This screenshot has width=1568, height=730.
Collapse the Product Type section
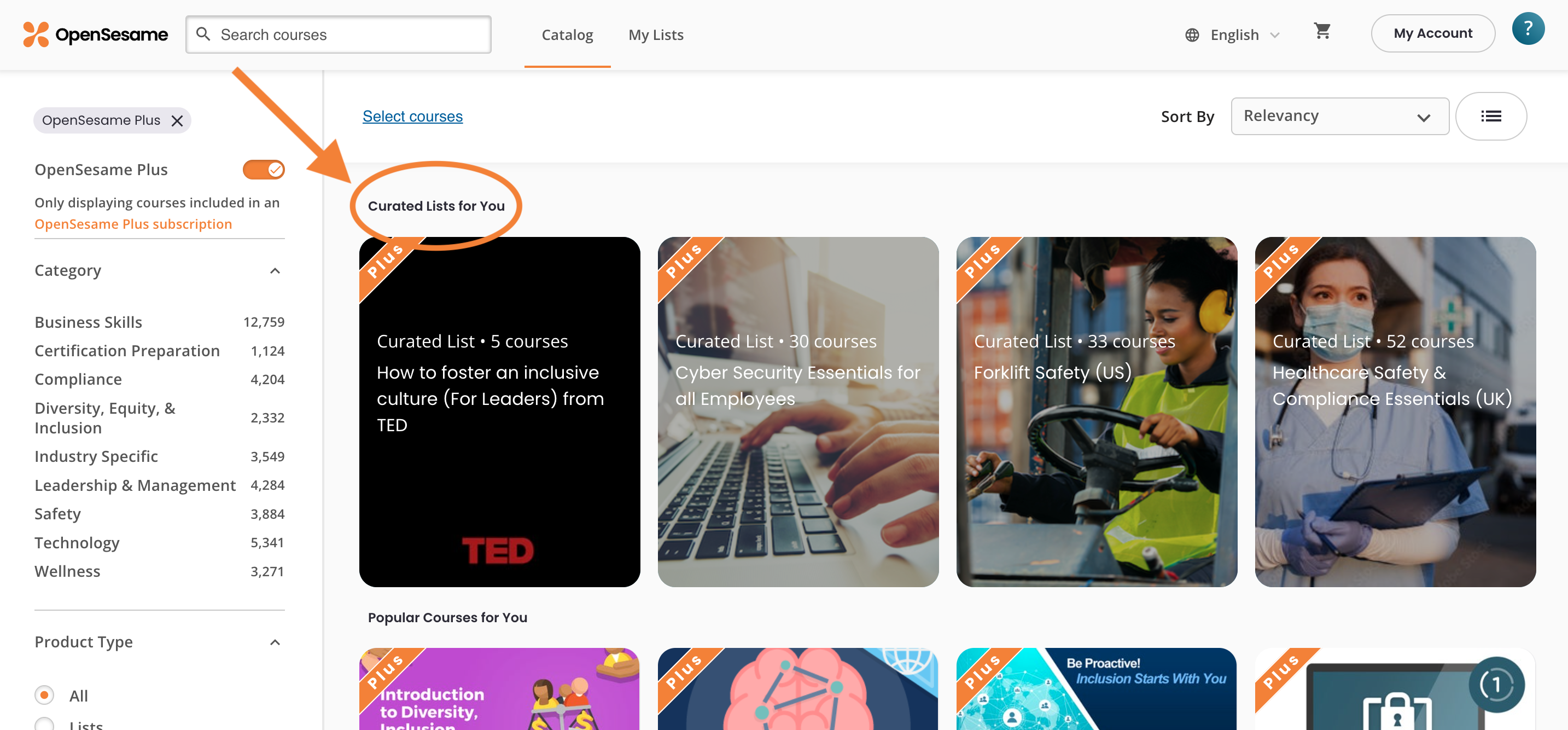click(x=275, y=642)
